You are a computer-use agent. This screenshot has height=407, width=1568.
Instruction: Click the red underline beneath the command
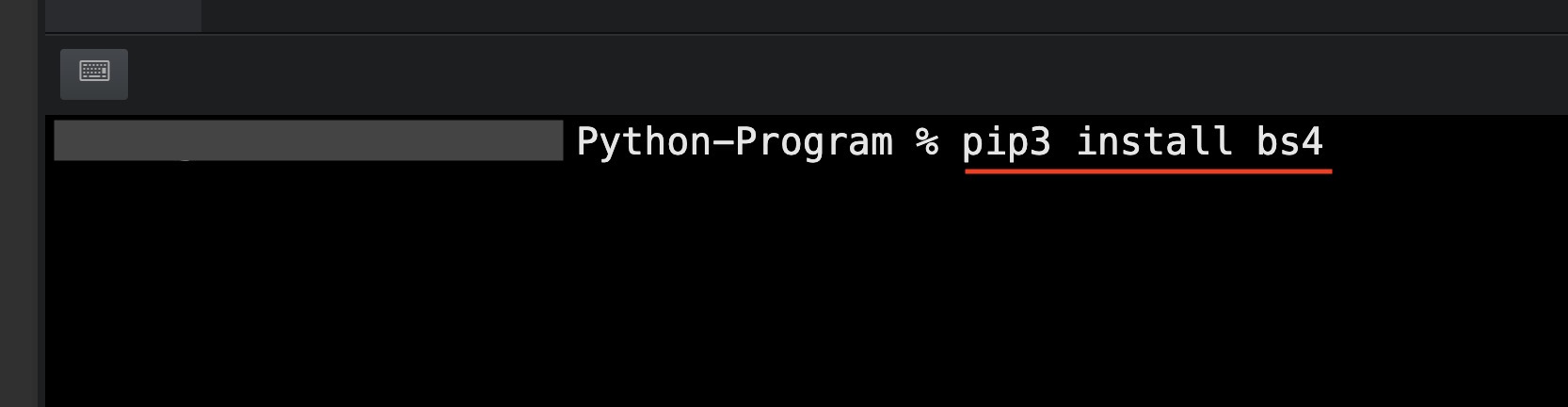pos(1148,171)
